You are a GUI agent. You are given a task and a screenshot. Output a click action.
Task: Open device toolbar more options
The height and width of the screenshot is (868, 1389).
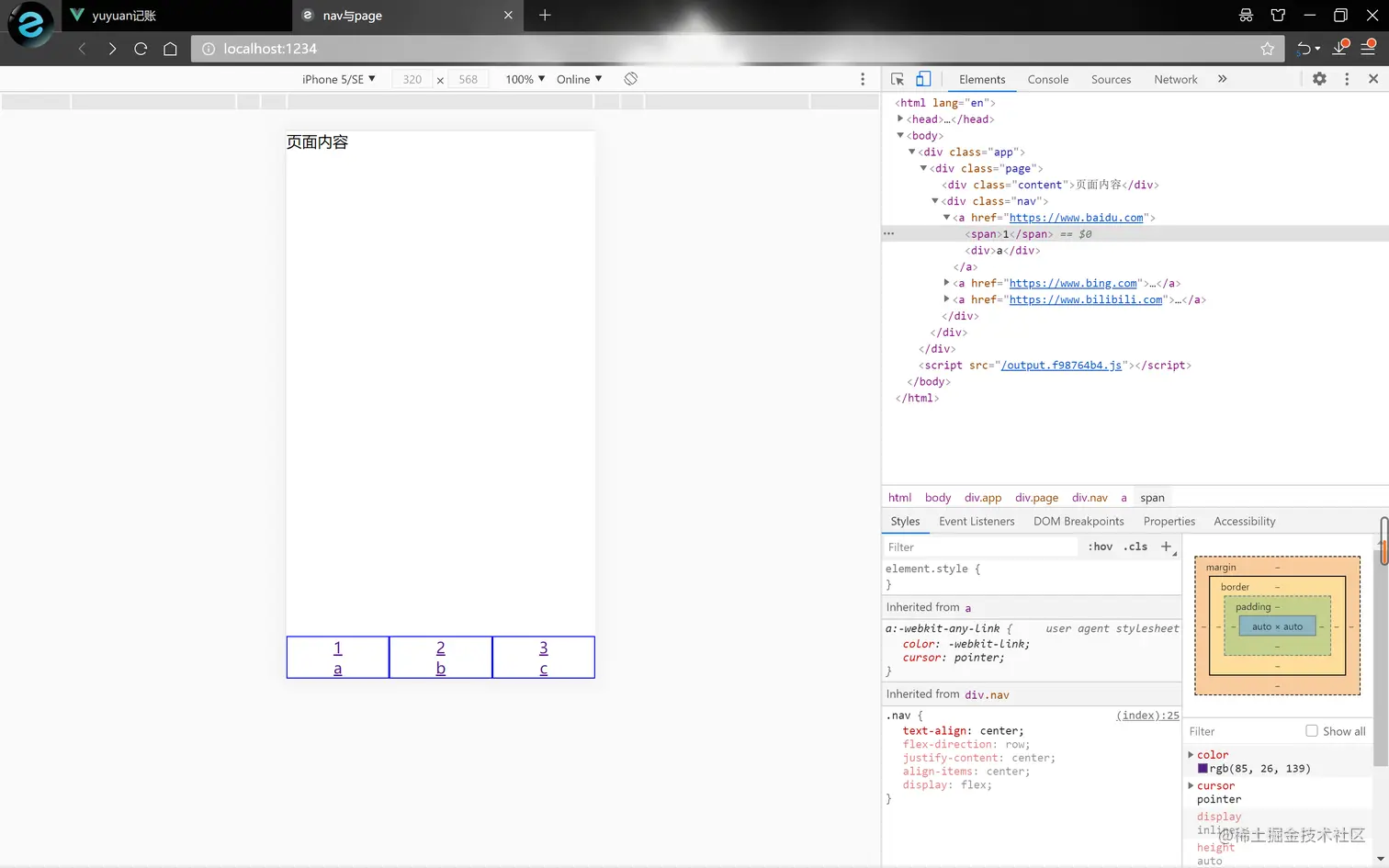863,79
